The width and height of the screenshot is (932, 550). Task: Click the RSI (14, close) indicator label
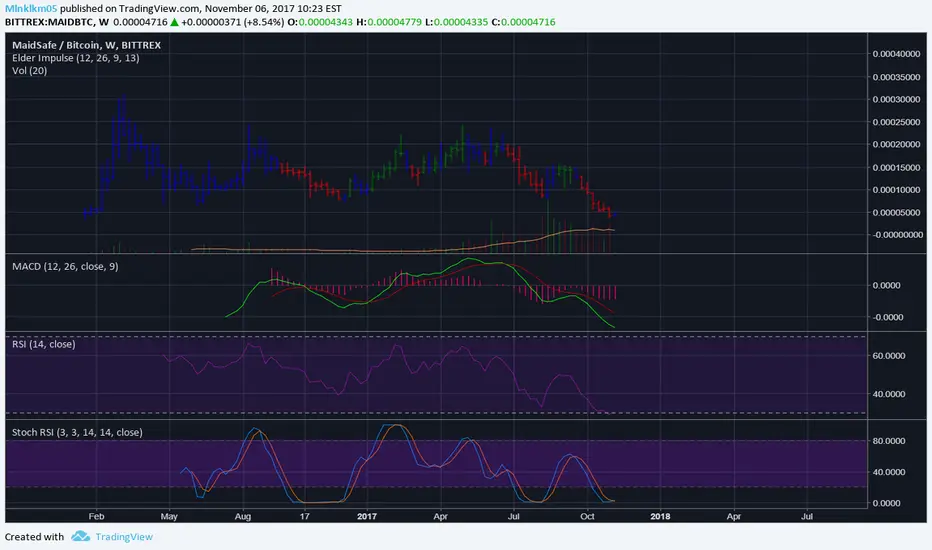tap(44, 344)
